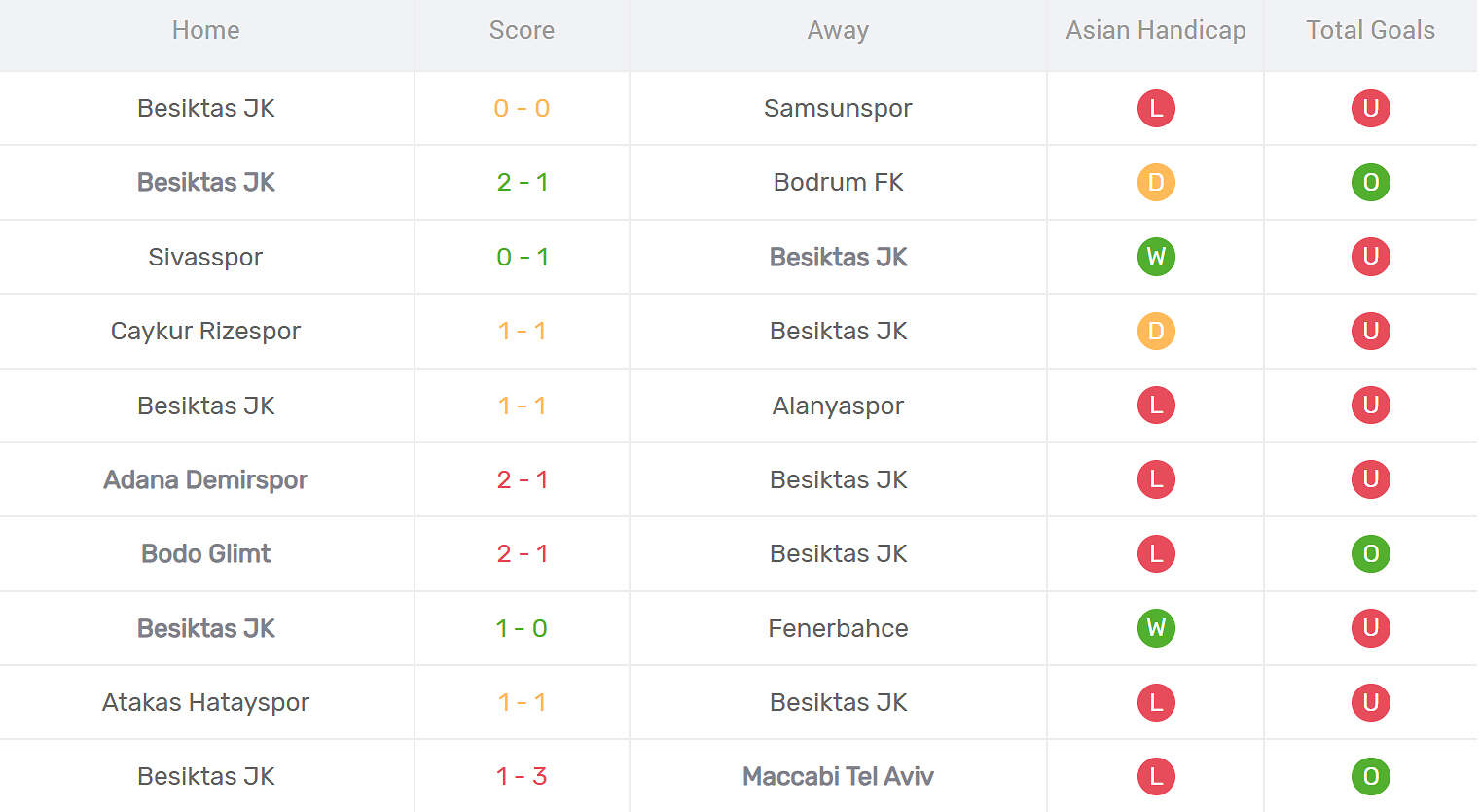Click the O total goals badge for Maccabi Tel Aviv match
Screen dimensions: 1480x812
coord(1370,777)
